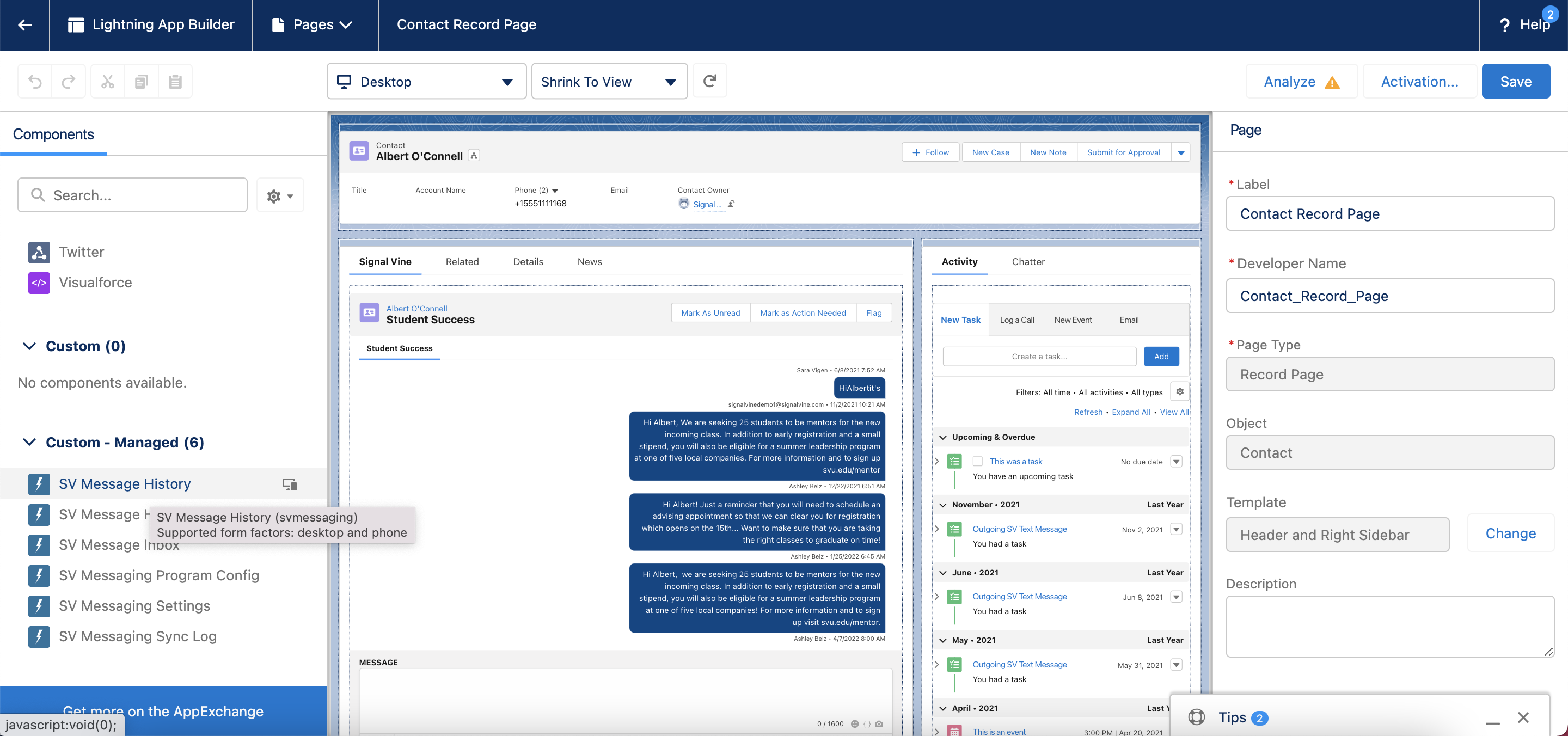Image resolution: width=1568 pixels, height=736 pixels.
Task: Click the Refresh activity link
Action: pyautogui.click(x=1088, y=412)
